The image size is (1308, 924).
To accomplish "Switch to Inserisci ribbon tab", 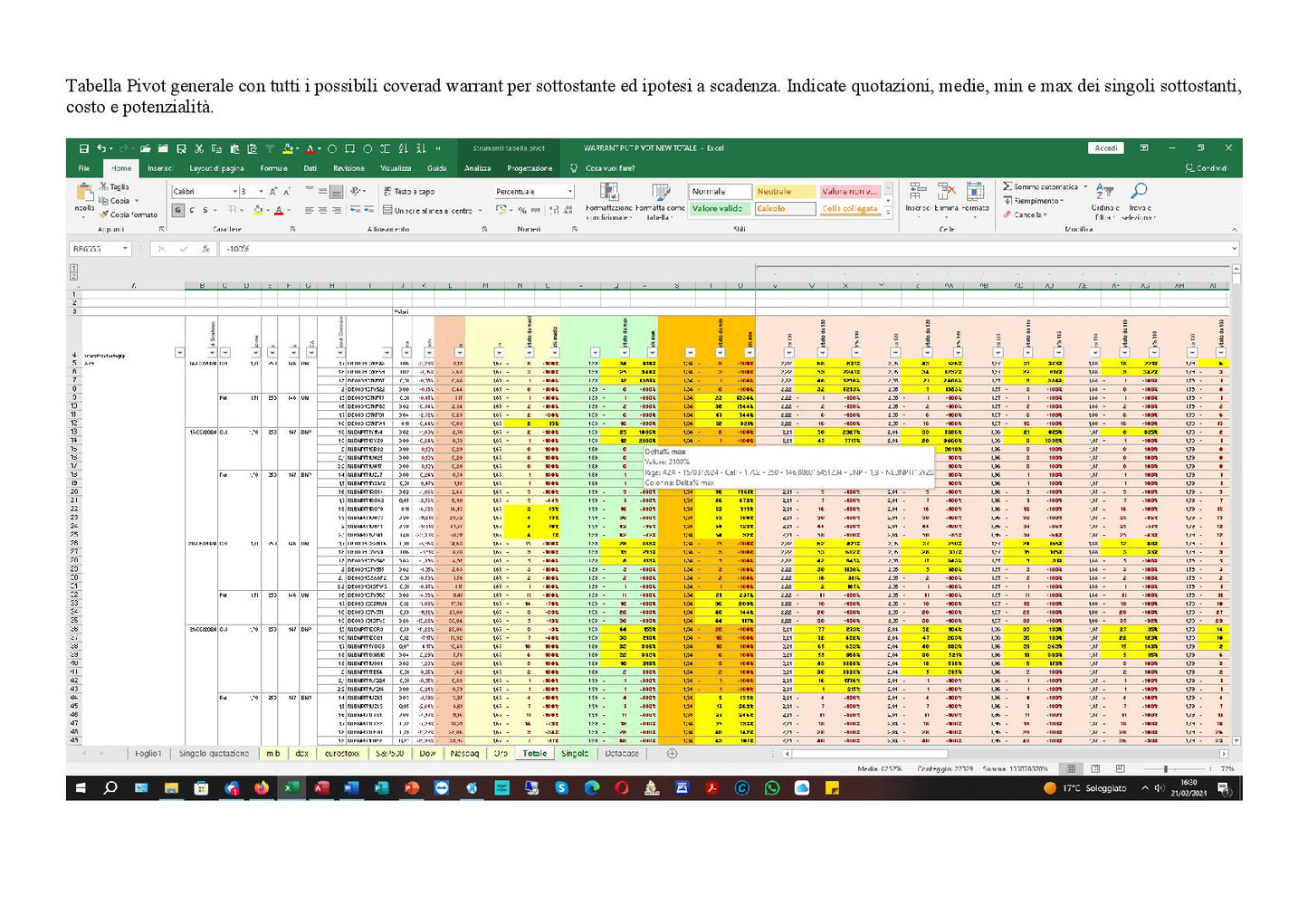I will click(x=160, y=168).
